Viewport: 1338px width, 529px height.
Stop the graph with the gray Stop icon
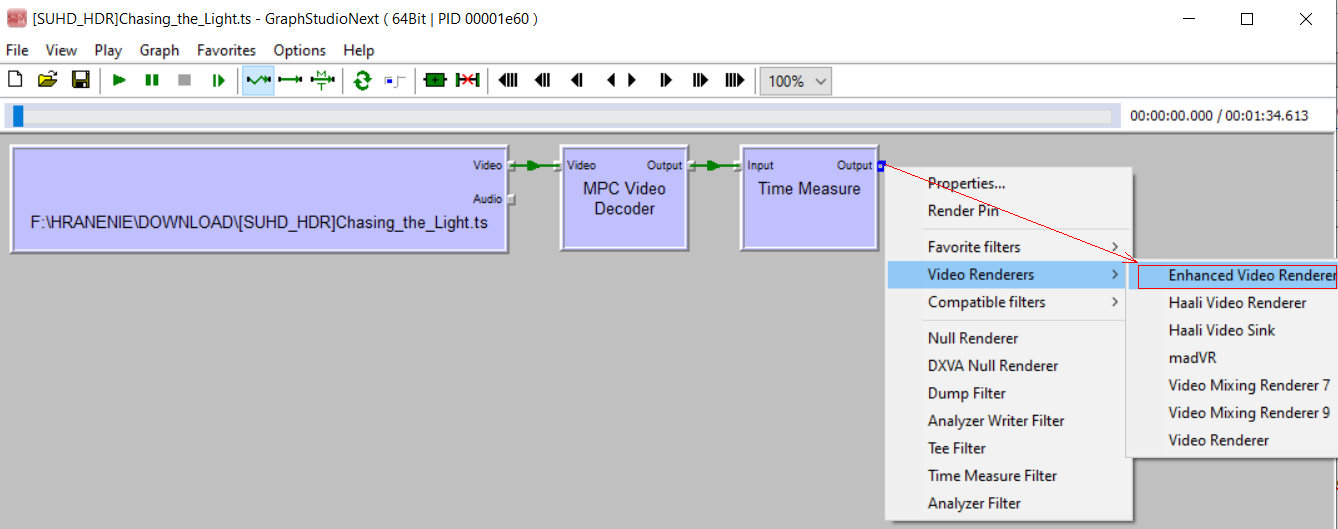point(185,80)
